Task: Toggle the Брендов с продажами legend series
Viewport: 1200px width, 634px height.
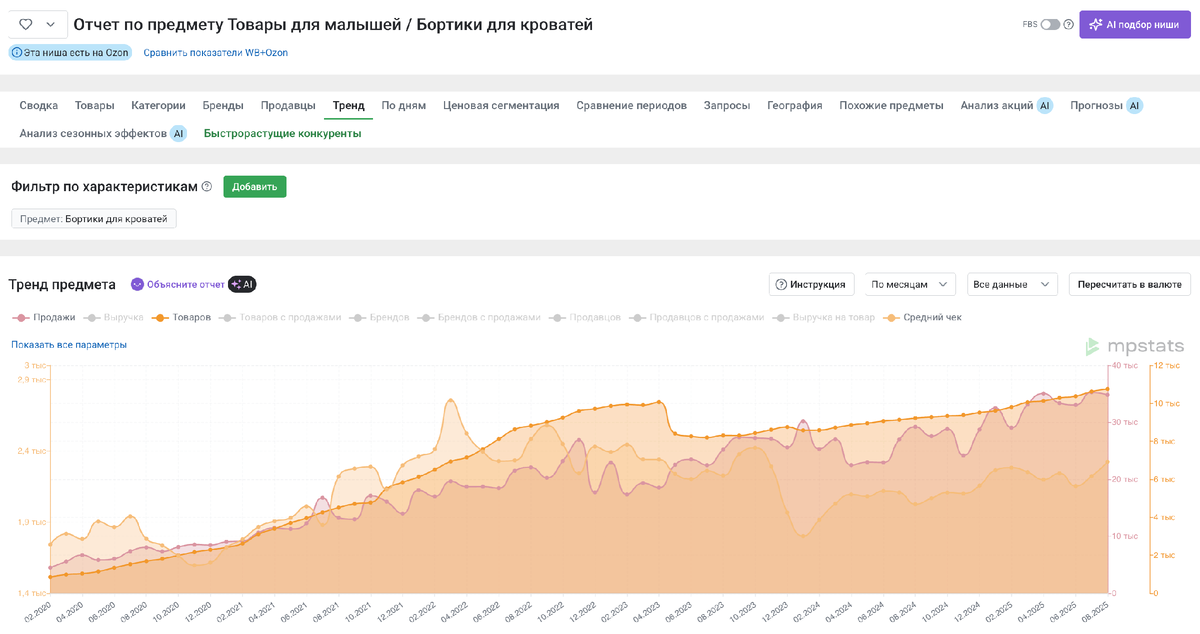Action: click(x=478, y=317)
